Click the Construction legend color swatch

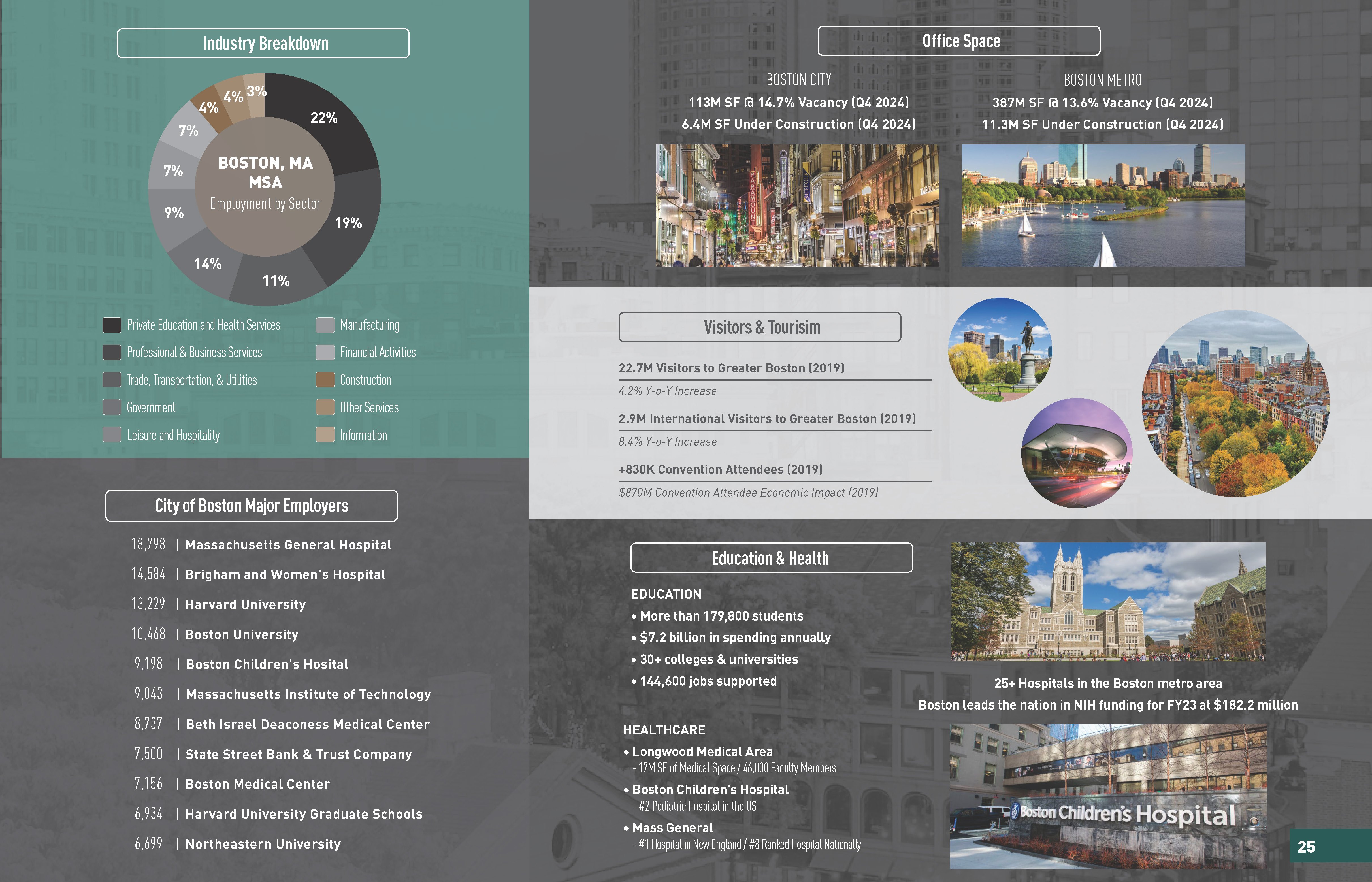pos(325,380)
